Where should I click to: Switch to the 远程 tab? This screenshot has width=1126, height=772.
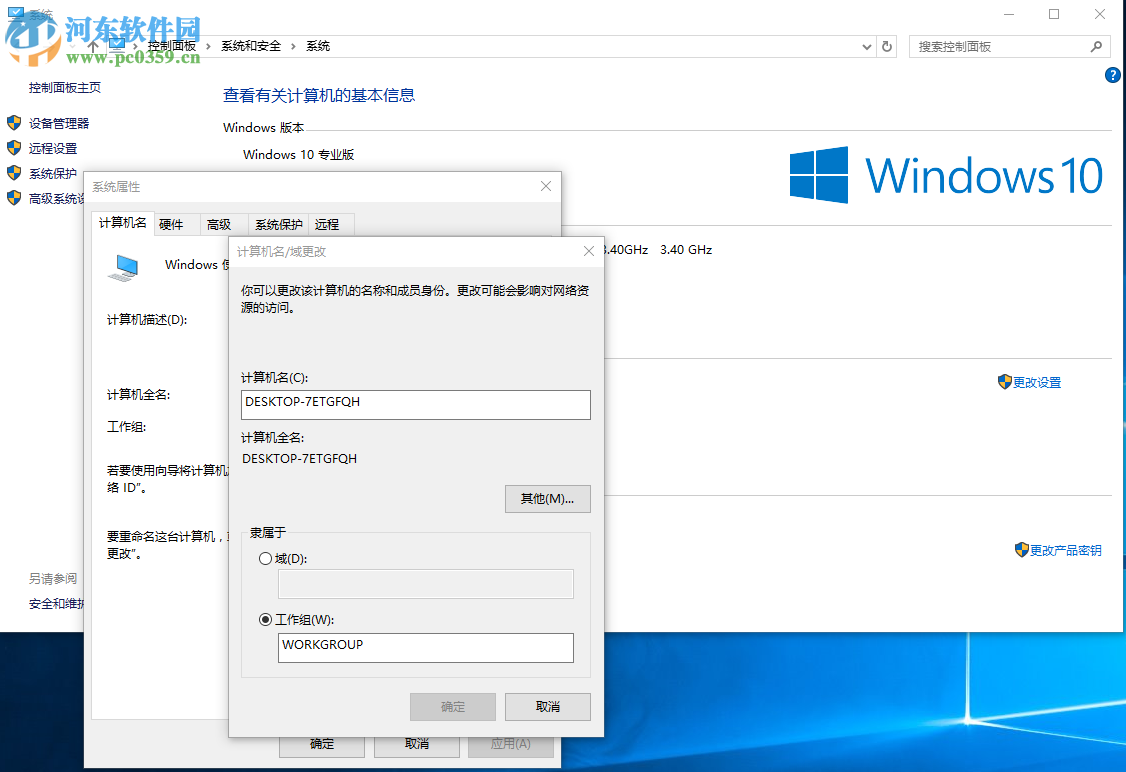(328, 223)
